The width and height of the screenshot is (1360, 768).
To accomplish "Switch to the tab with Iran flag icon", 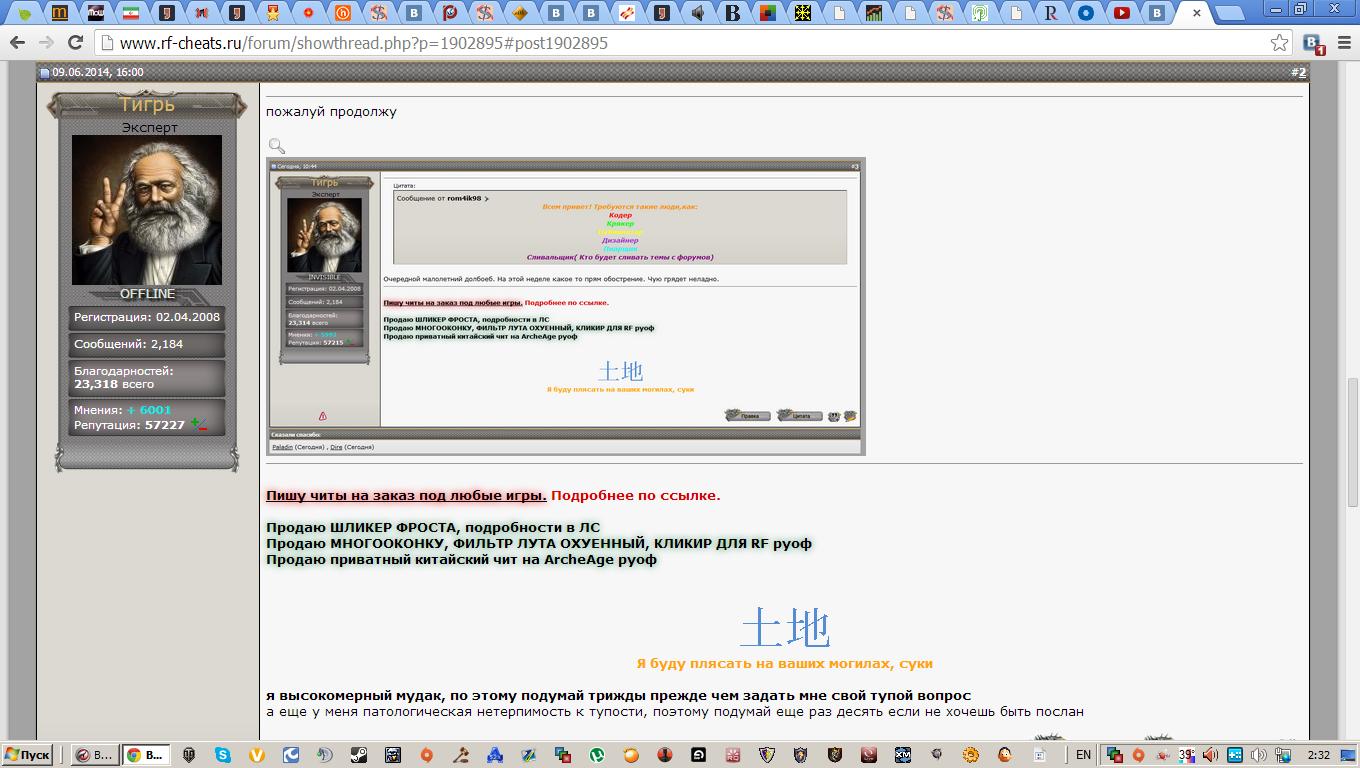I will 131,13.
